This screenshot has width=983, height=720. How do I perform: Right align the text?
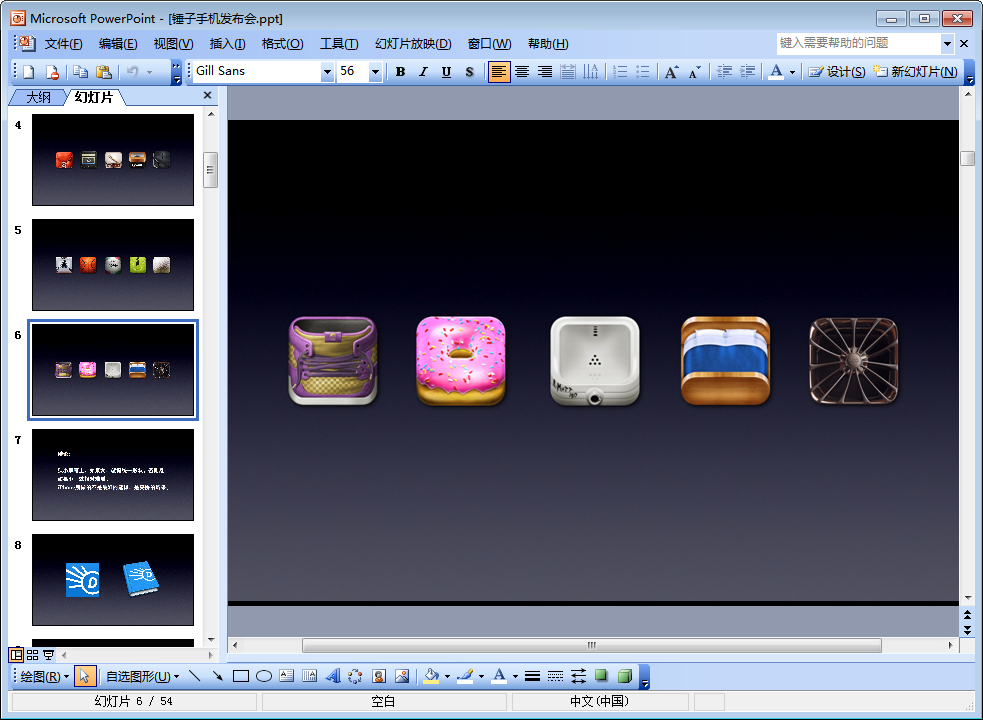(x=545, y=71)
